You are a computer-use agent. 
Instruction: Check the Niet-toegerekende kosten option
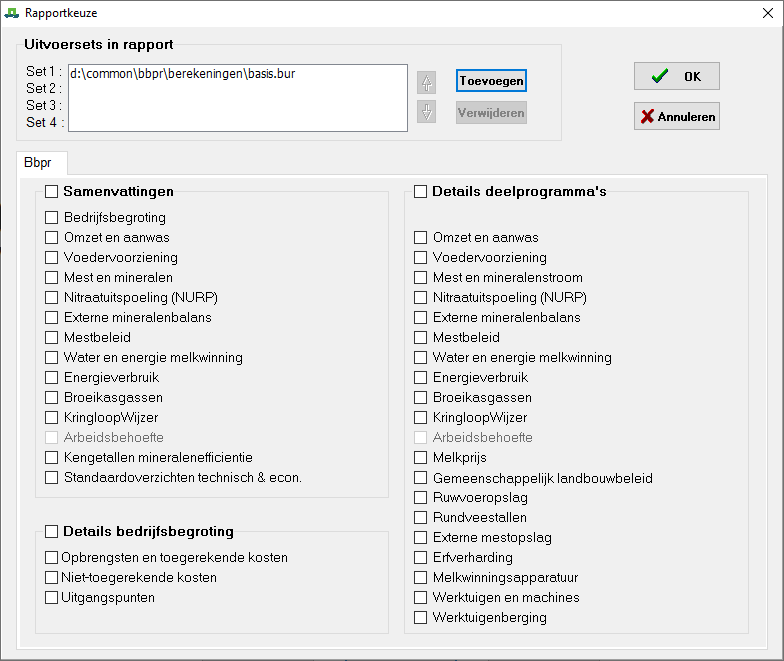[x=52, y=577]
